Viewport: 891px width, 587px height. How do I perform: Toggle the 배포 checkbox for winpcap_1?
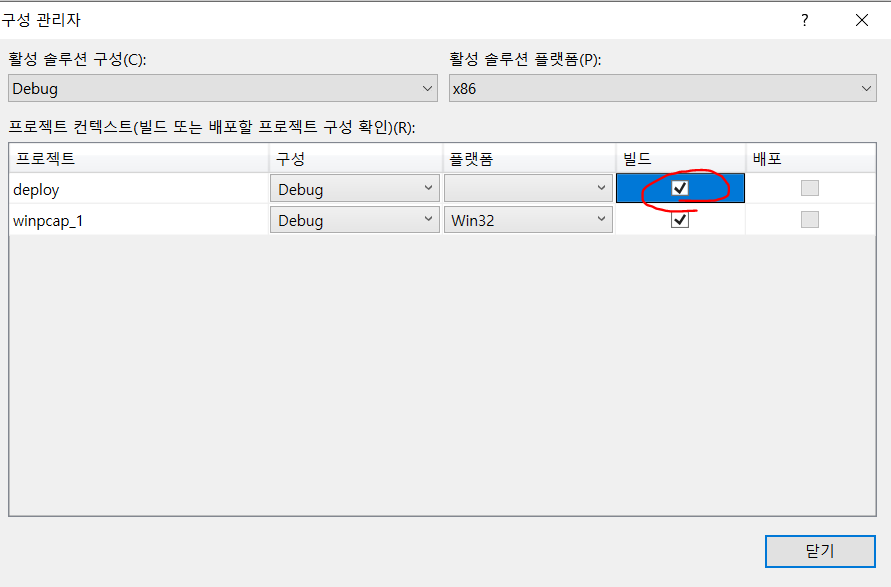(810, 219)
